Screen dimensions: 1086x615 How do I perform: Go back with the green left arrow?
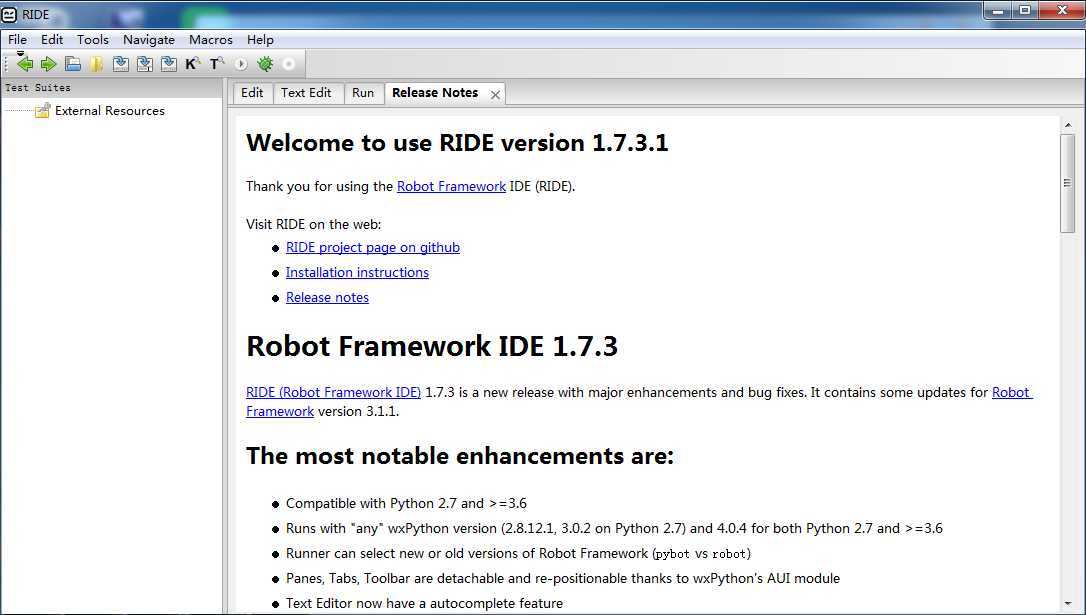[x=25, y=64]
